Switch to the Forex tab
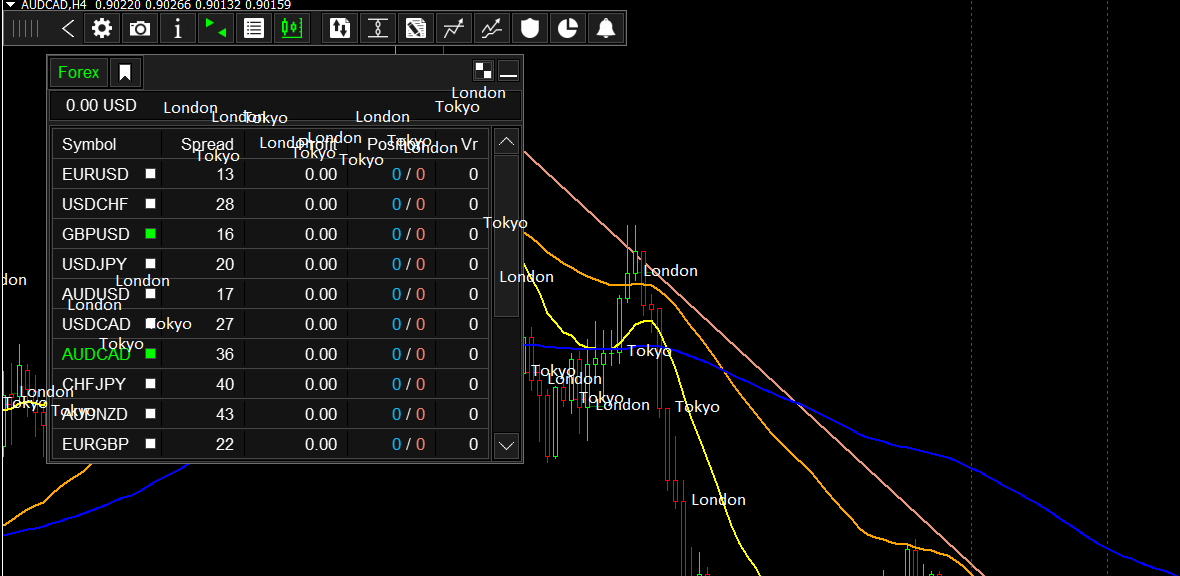 click(79, 73)
